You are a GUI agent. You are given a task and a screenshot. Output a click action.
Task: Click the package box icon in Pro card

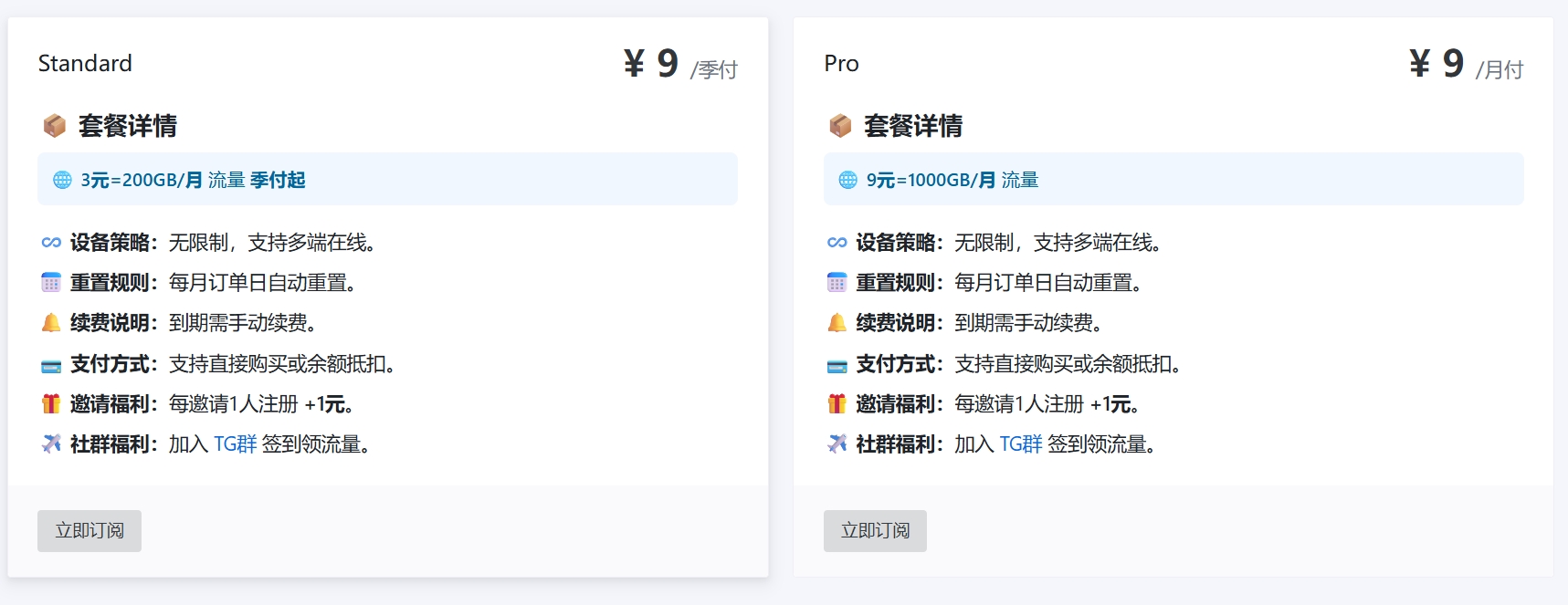click(x=840, y=126)
